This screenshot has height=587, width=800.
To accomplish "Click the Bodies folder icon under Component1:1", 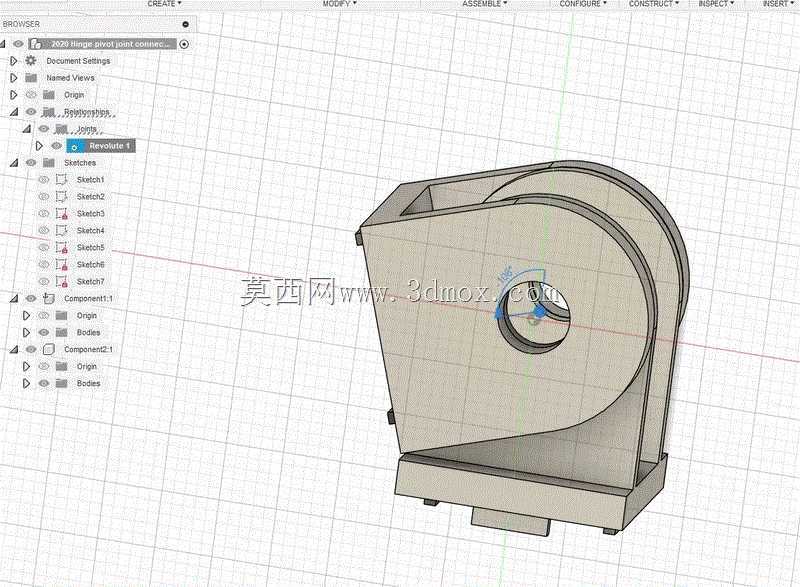I will click(x=61, y=333).
